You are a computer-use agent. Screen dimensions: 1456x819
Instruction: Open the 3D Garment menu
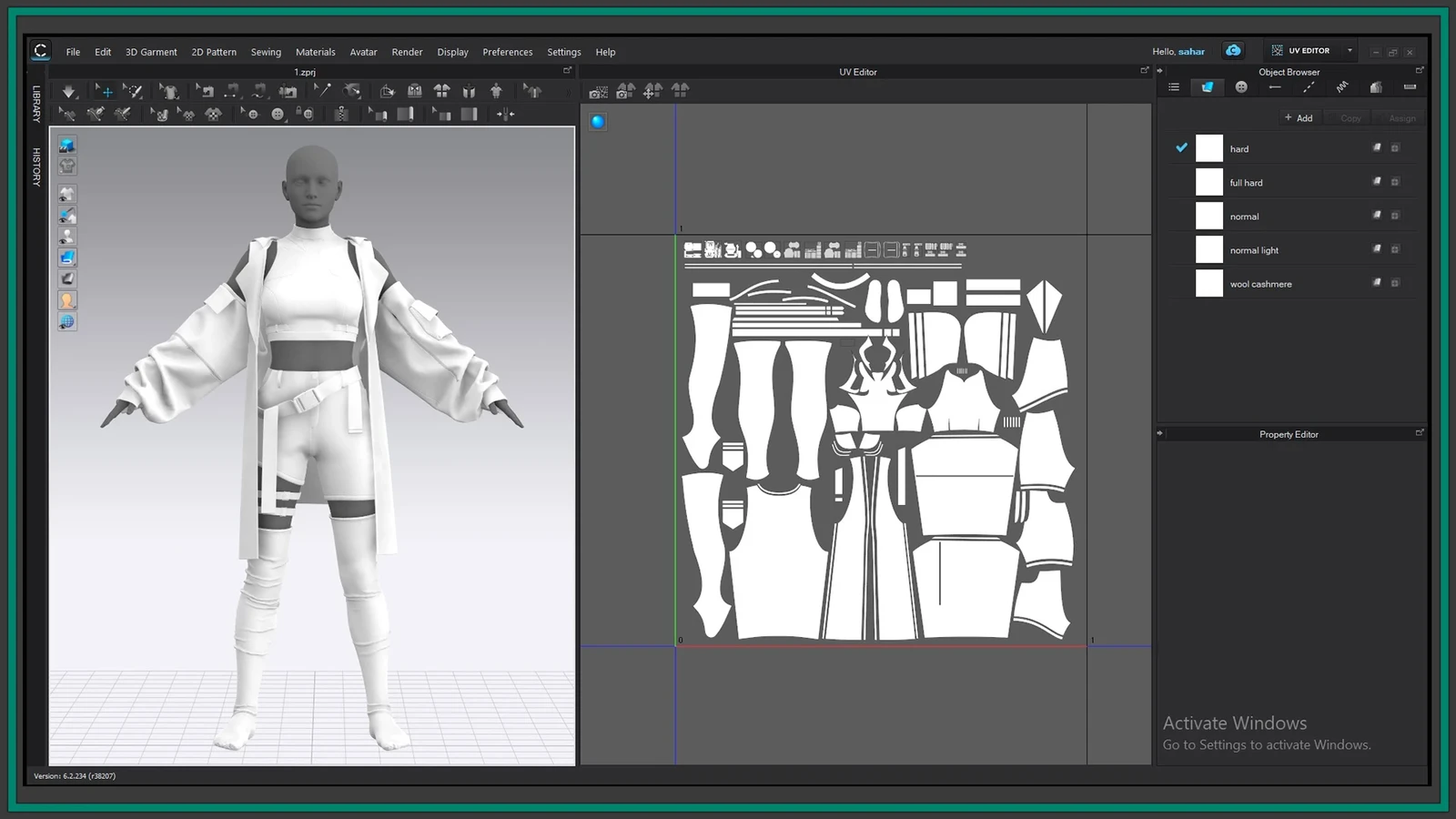(151, 52)
